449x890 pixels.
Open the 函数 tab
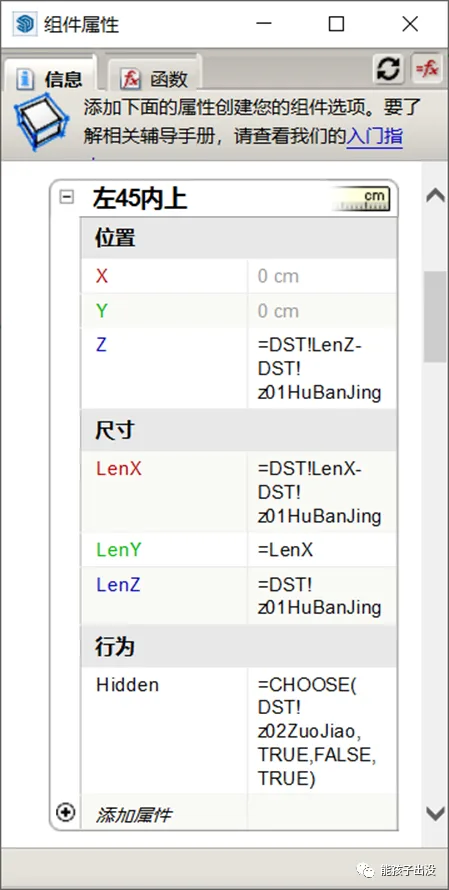pyautogui.click(x=154, y=78)
